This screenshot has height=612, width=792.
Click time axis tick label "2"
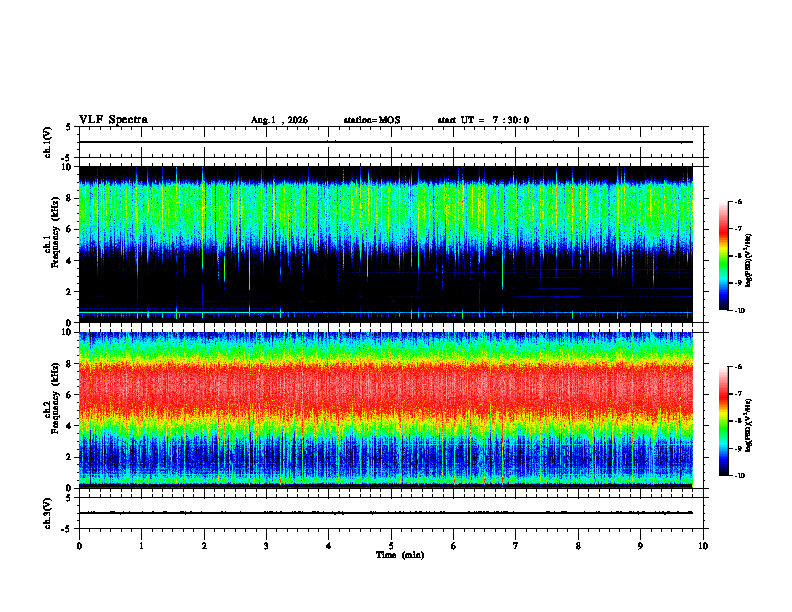click(x=204, y=546)
